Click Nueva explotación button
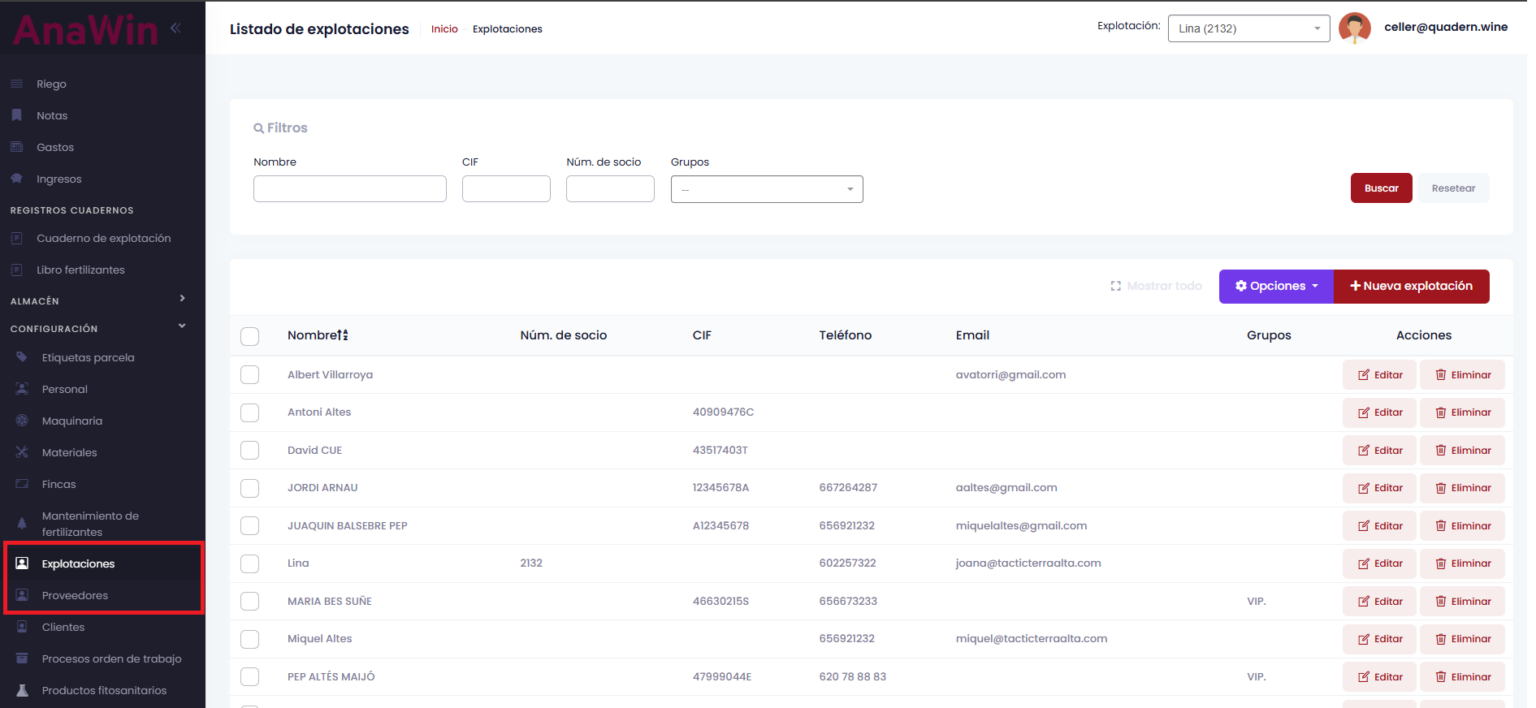Screen dimensions: 1536x708 point(1411,286)
